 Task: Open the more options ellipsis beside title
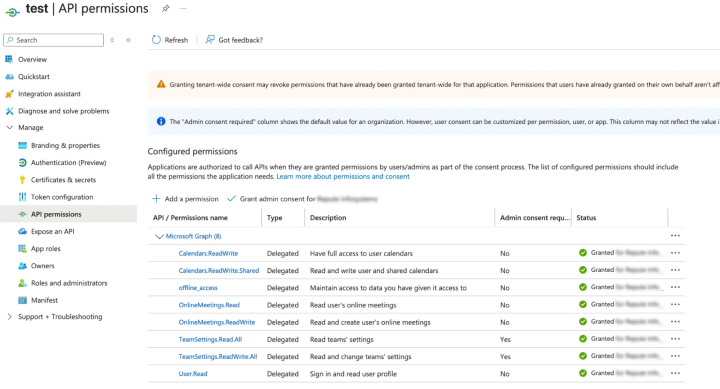[183, 8]
